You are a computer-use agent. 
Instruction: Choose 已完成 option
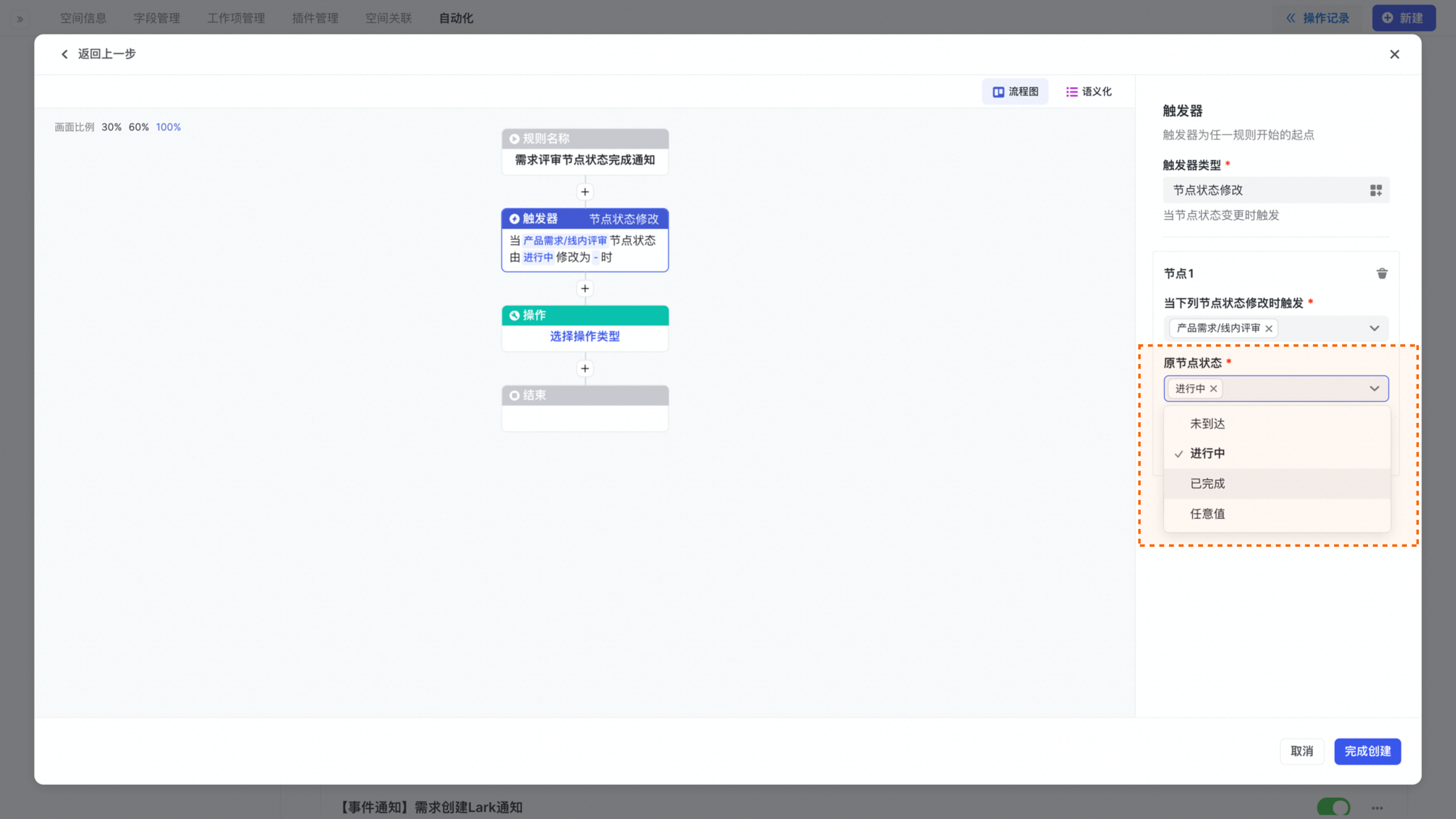[1277, 484]
